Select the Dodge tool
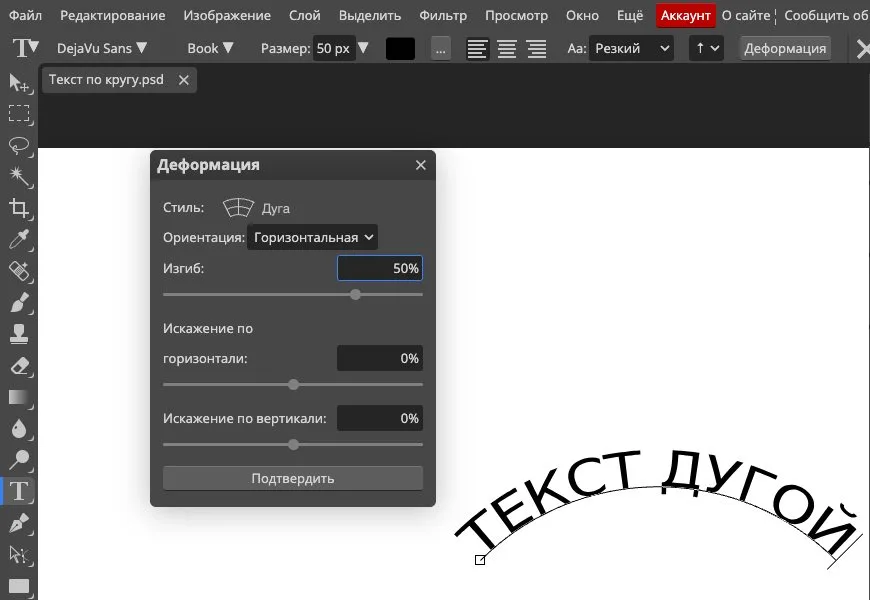Image resolution: width=870 pixels, height=600 pixels. coord(19,460)
